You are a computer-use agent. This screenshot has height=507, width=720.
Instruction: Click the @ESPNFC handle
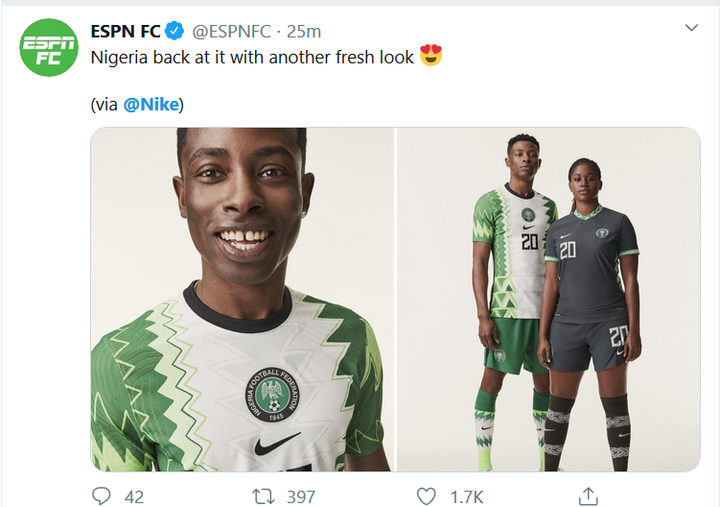pyautogui.click(x=227, y=31)
